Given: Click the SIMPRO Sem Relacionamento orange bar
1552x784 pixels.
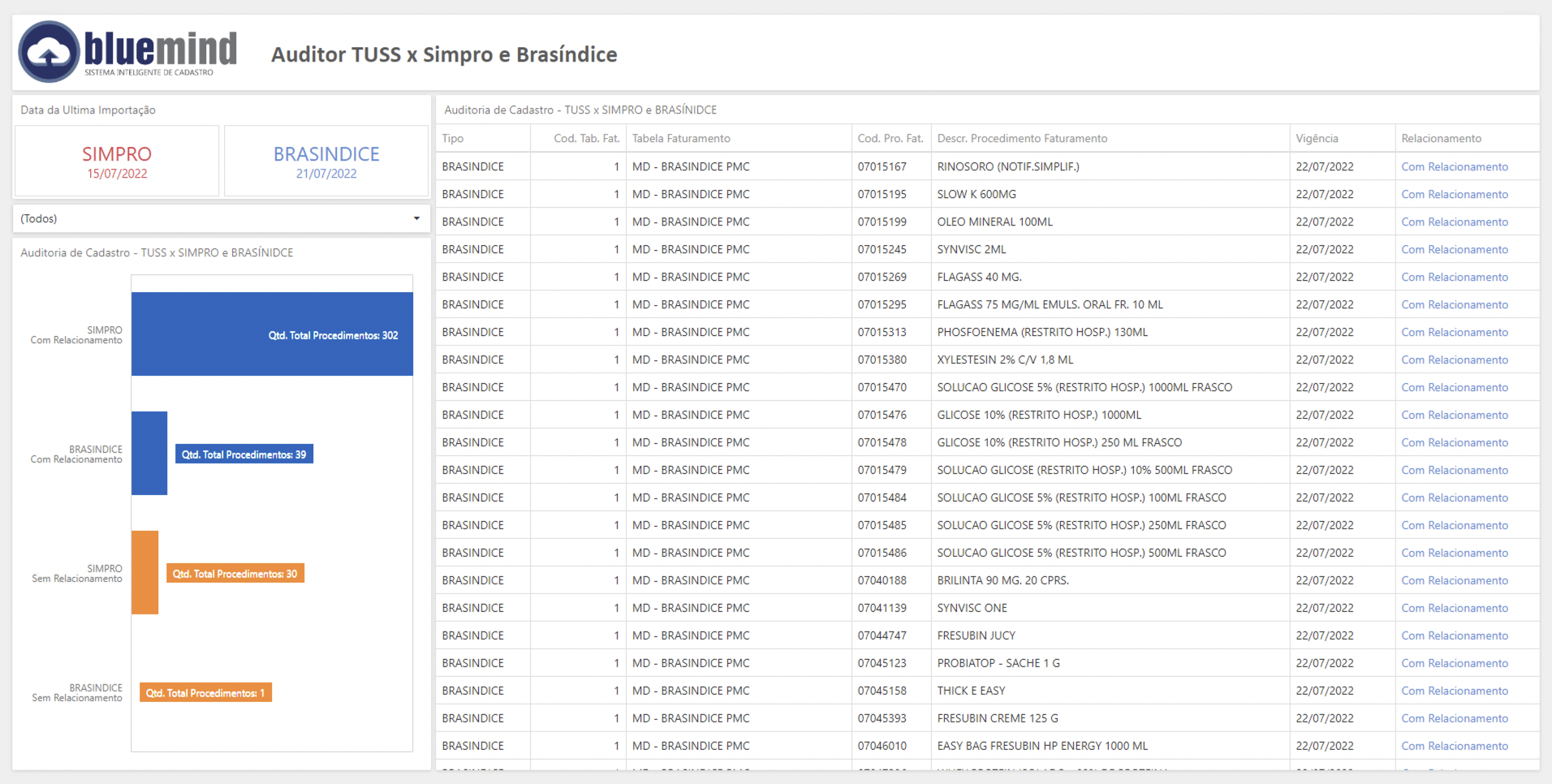Looking at the screenshot, I should click(144, 572).
